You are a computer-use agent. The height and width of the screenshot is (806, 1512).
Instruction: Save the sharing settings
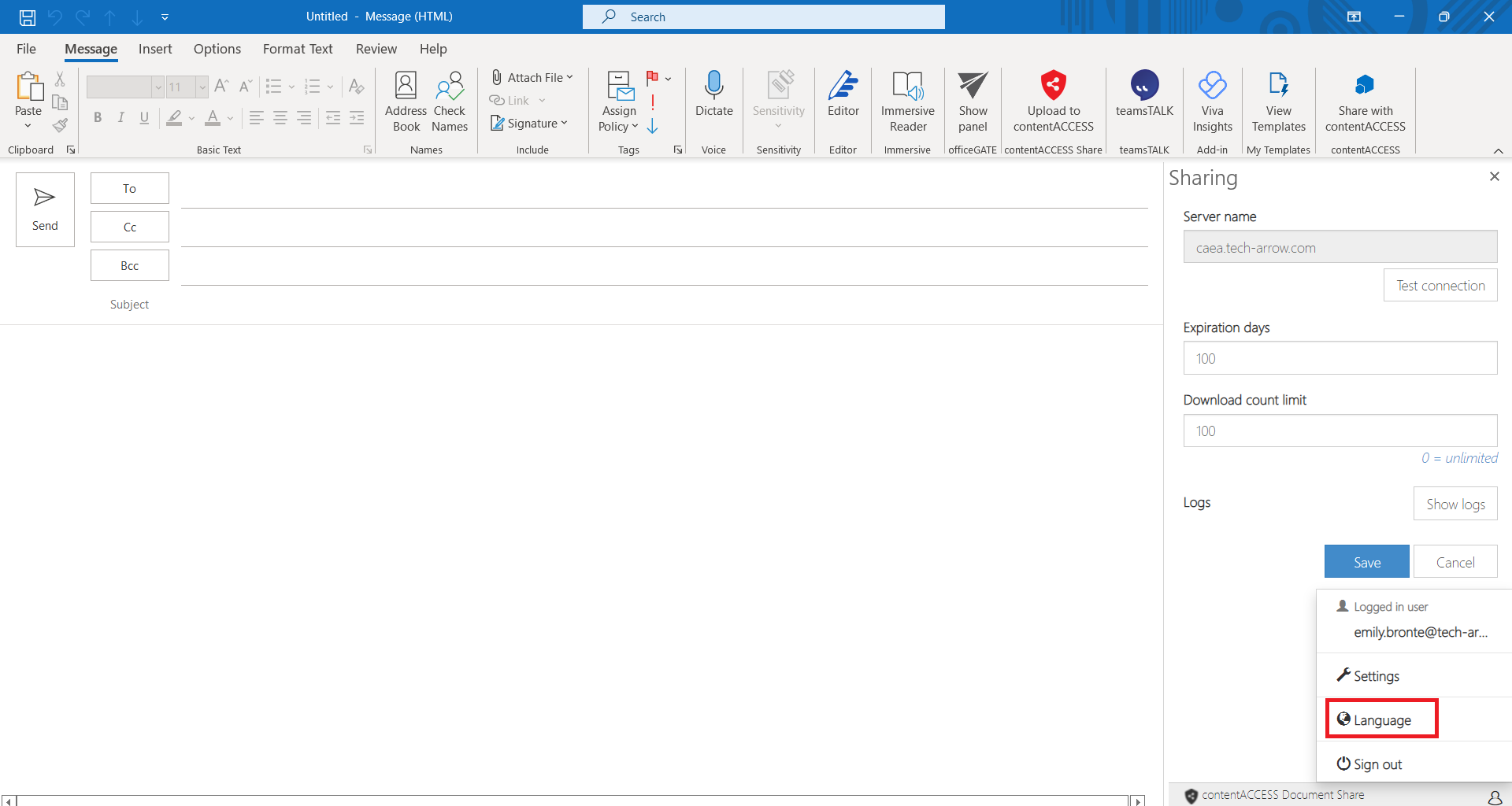(x=1366, y=562)
